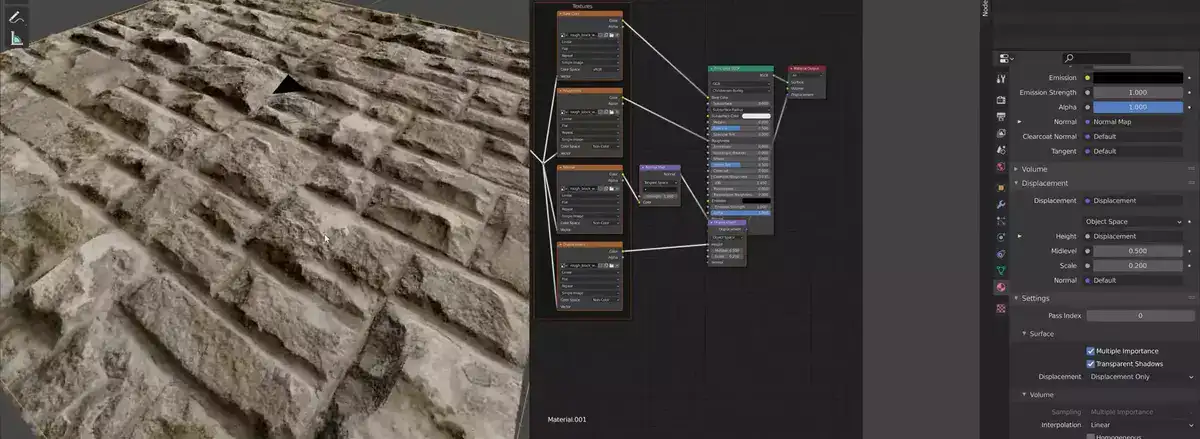Collapse the Volume subpanel under Settings
Screen dimensions: 1200x439
click(x=1024, y=394)
